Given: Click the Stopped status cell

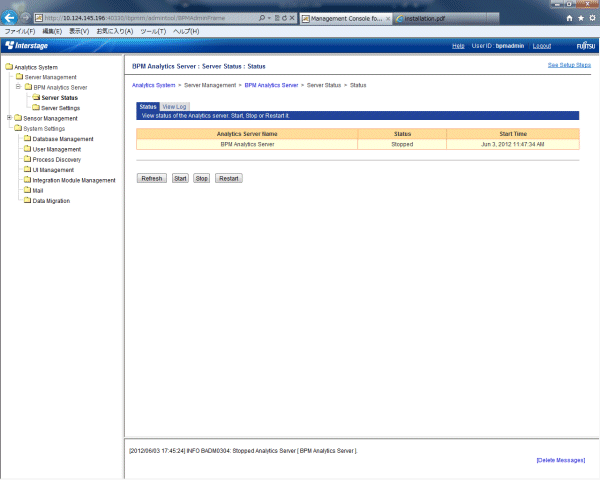Looking at the screenshot, I should tap(402, 144).
